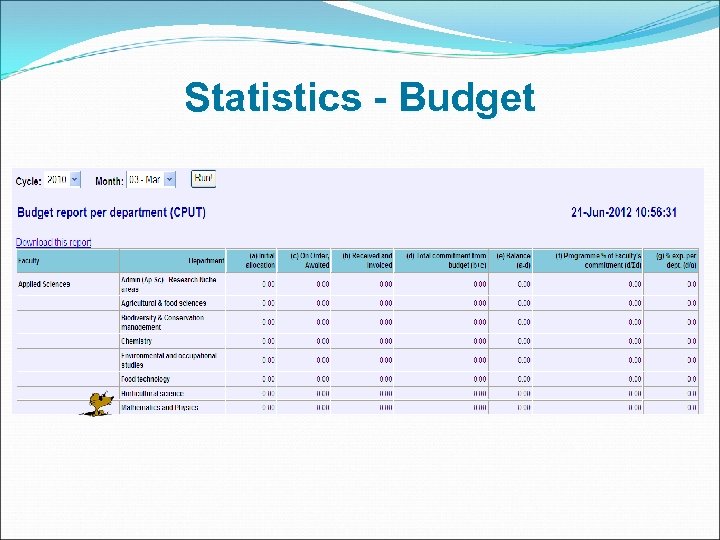Screen dimensions: 720x540
Task: Click the (a) Initial allocation column header
Action: (x=251, y=261)
